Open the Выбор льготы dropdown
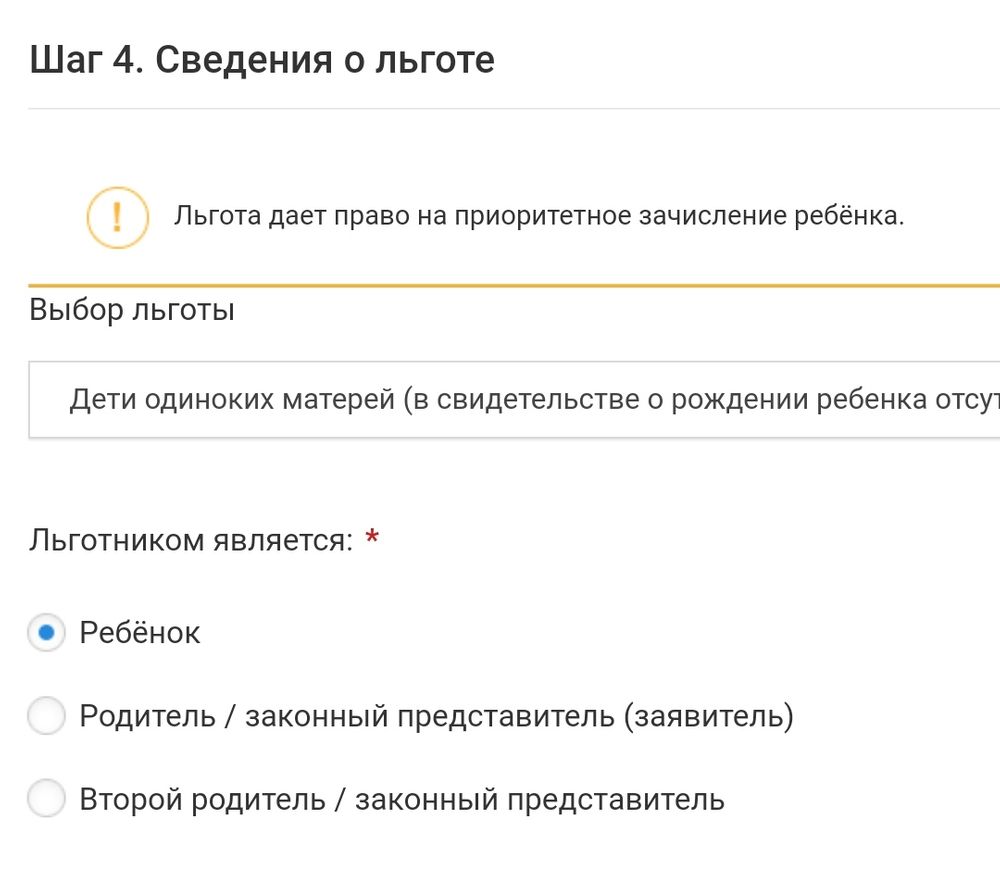The height and width of the screenshot is (878, 1000). [514, 400]
